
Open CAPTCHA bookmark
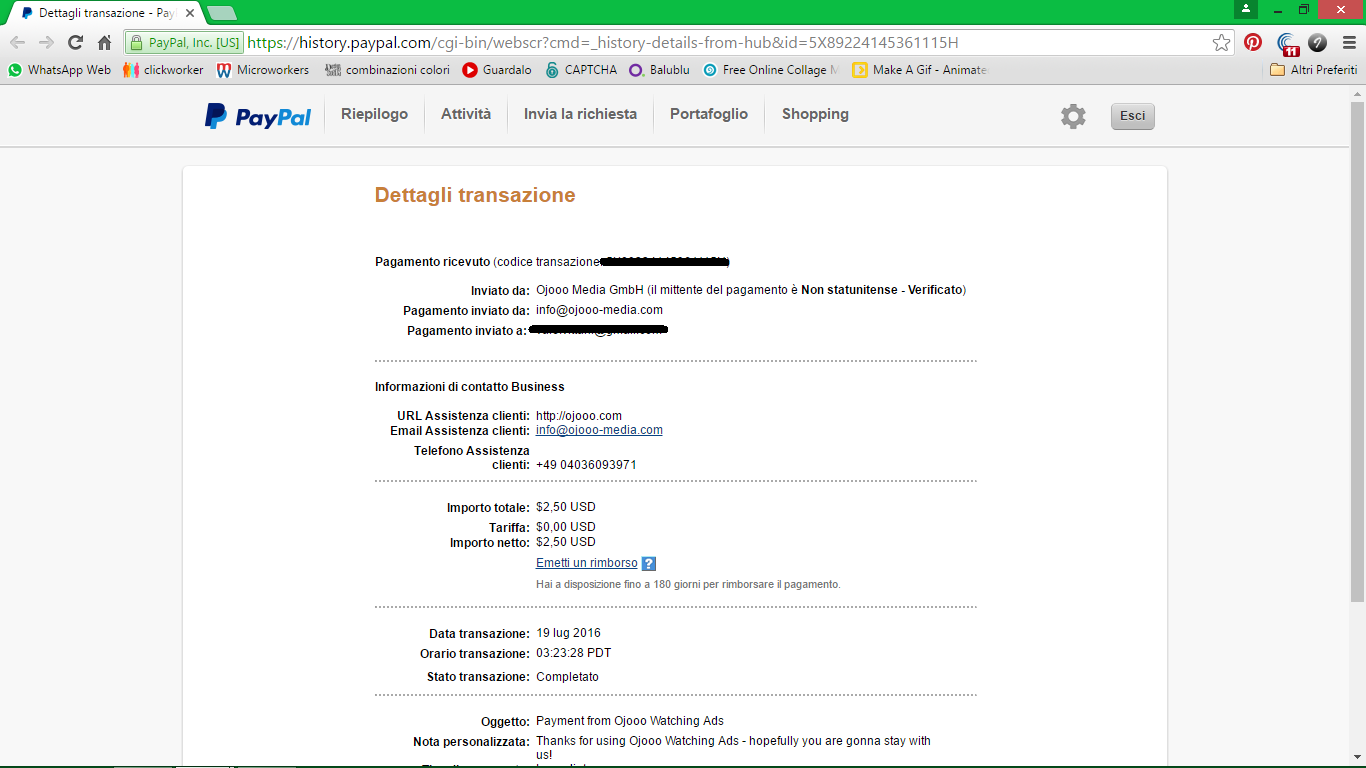(x=582, y=70)
